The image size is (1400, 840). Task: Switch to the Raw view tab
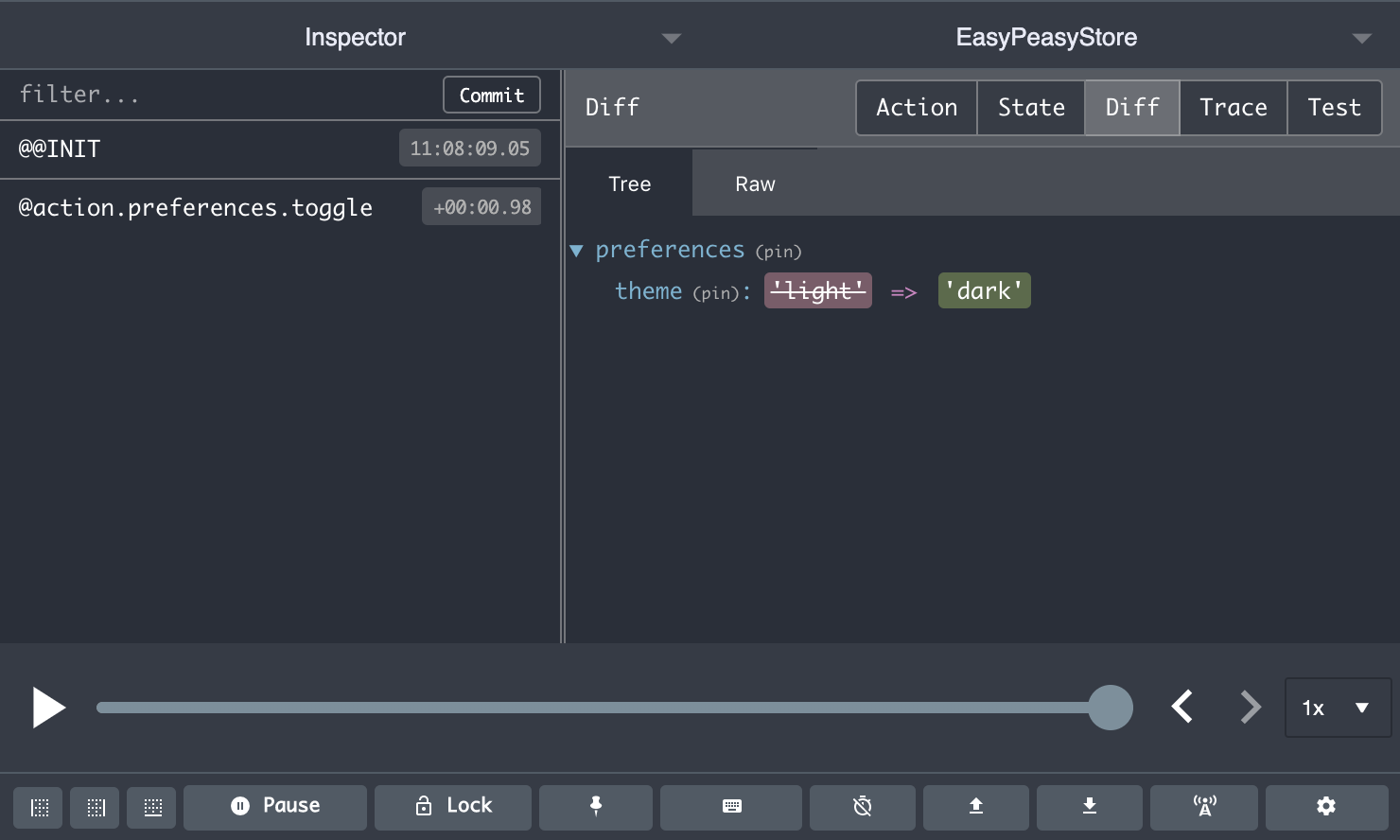click(755, 184)
